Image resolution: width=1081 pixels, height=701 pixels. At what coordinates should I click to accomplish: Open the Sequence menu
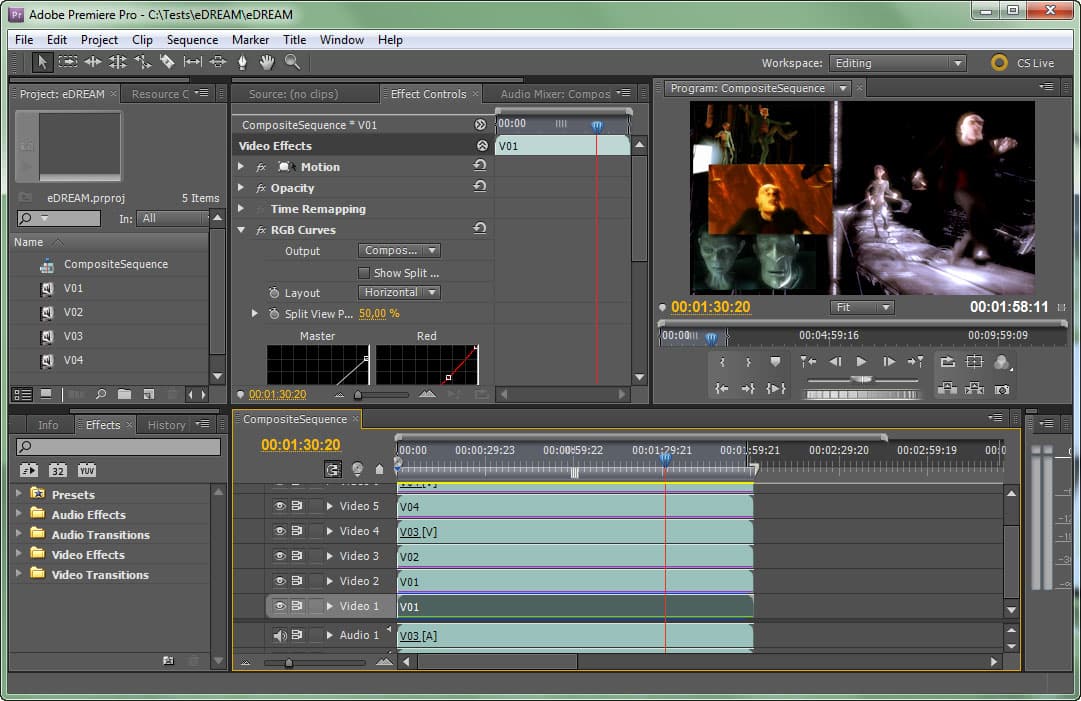192,40
